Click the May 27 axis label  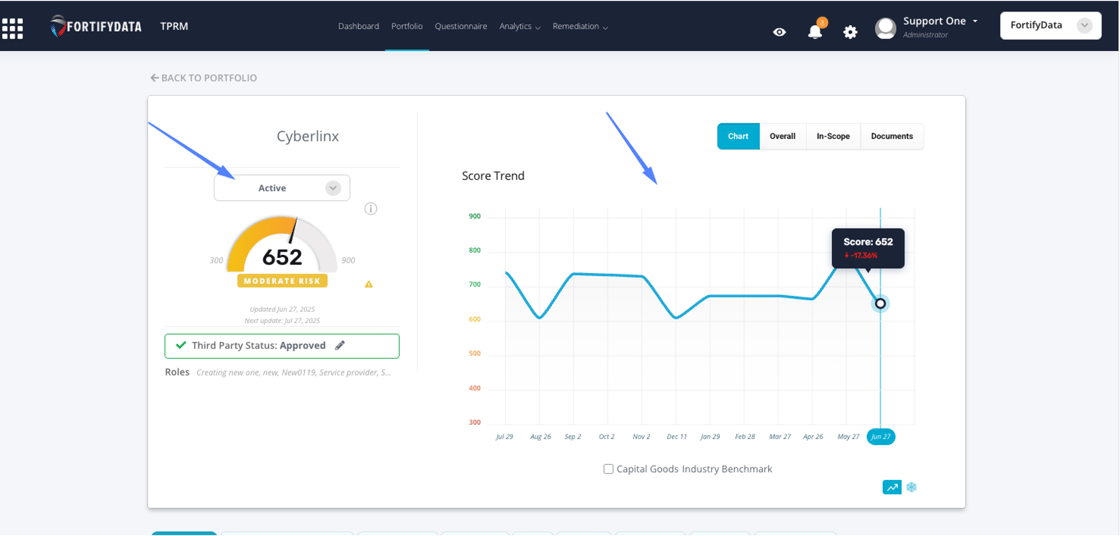pos(848,437)
